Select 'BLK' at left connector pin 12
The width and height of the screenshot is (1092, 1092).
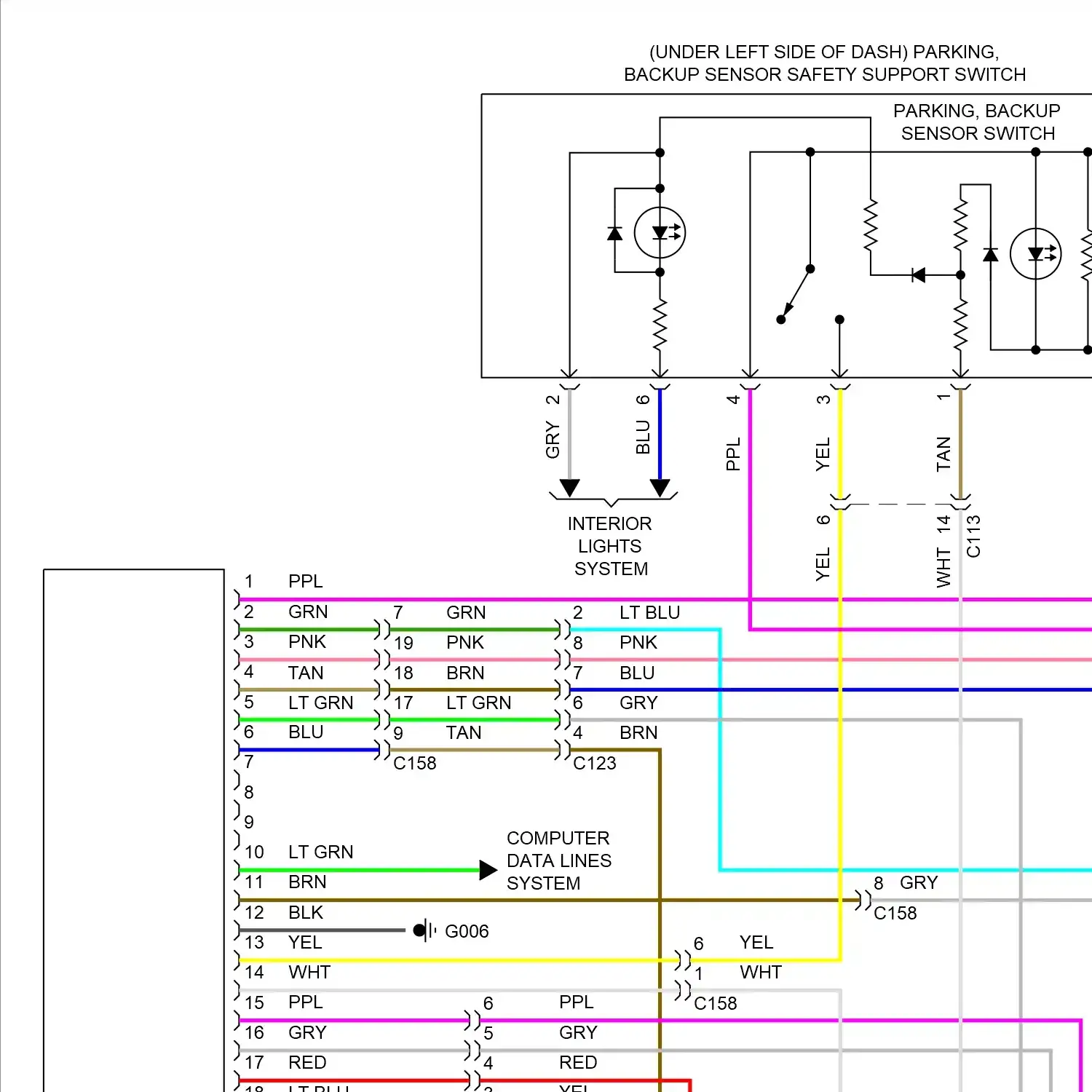click(306, 912)
